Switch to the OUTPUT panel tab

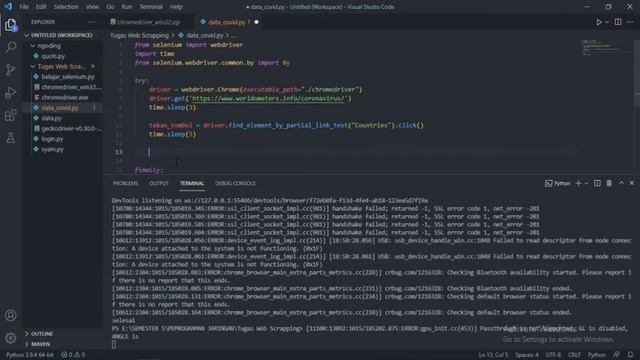click(x=159, y=183)
